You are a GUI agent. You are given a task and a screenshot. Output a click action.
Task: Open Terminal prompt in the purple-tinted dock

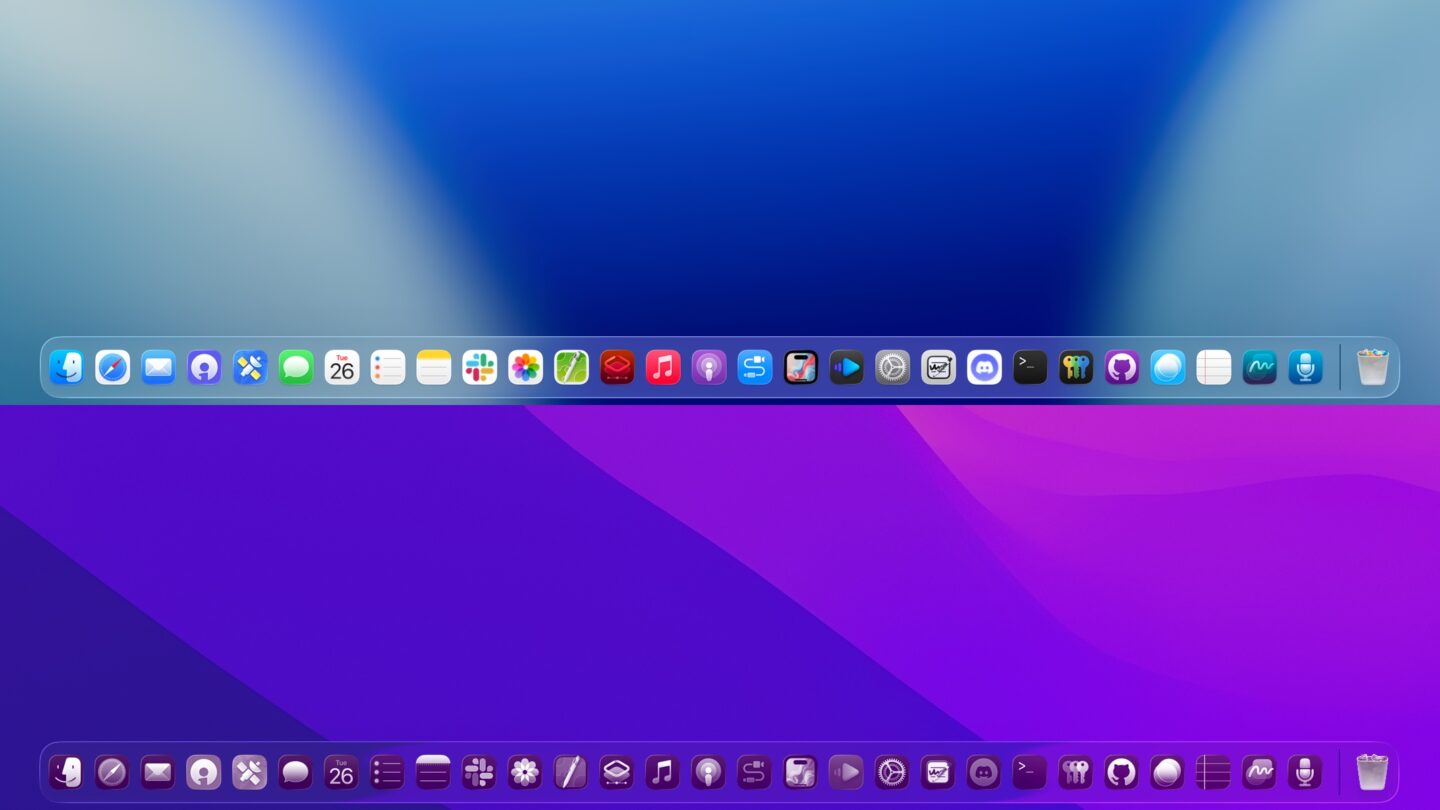(x=1029, y=772)
